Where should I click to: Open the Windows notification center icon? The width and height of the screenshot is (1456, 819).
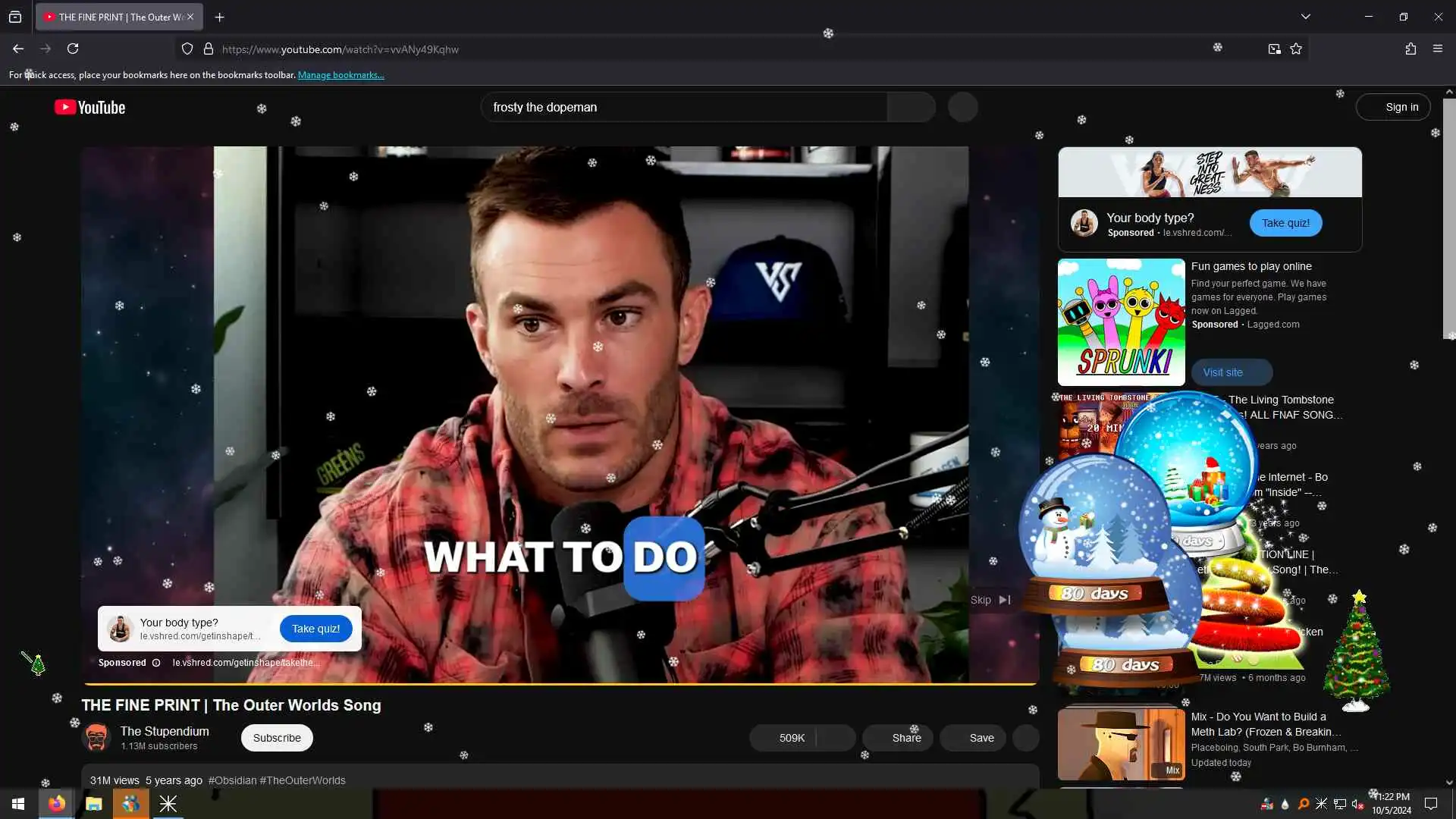point(1431,804)
